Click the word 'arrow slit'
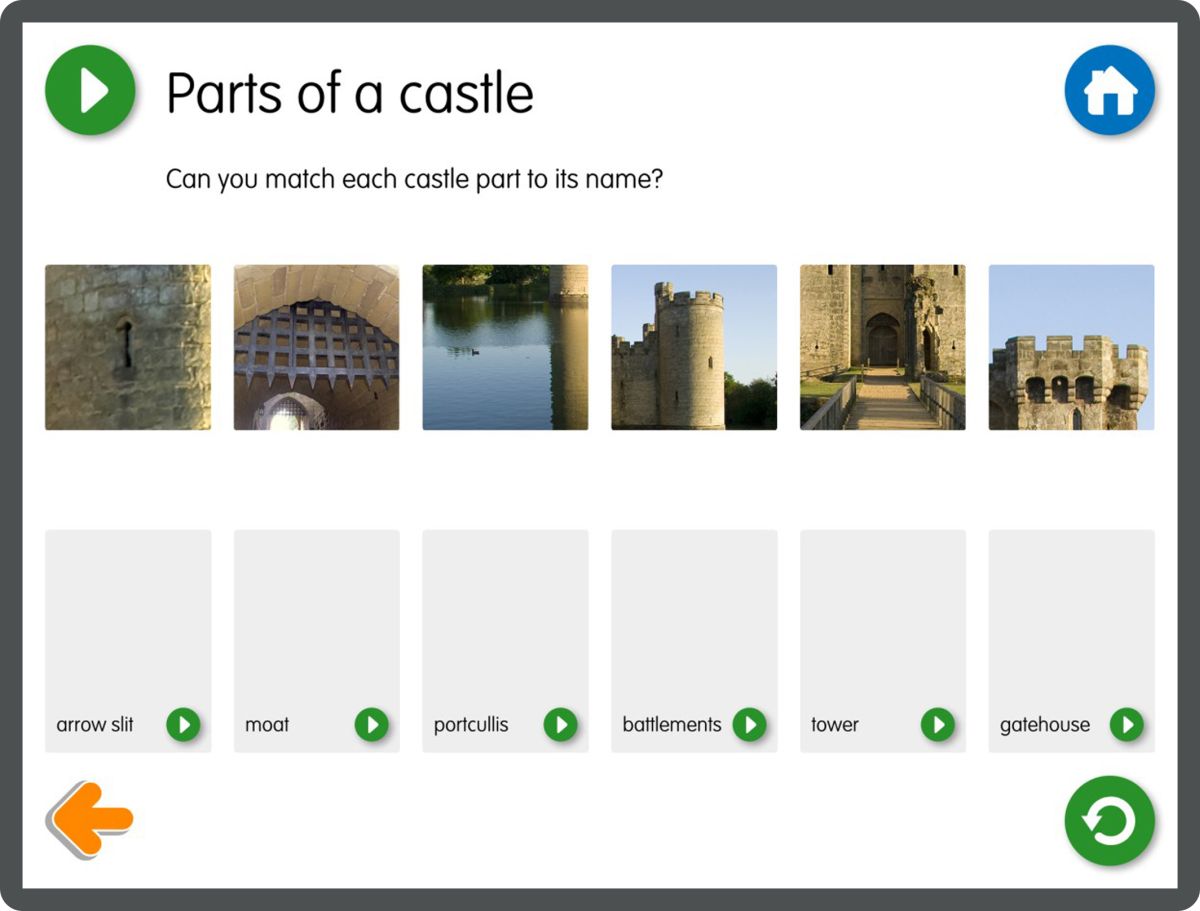The height and width of the screenshot is (911, 1200). (95, 724)
